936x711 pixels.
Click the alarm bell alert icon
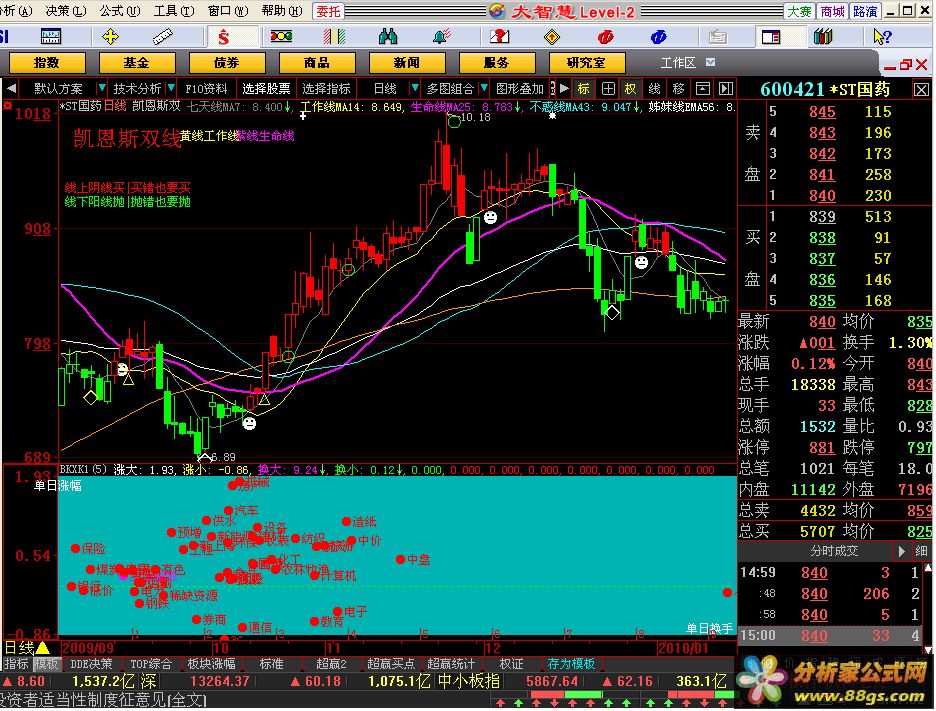click(x=442, y=37)
